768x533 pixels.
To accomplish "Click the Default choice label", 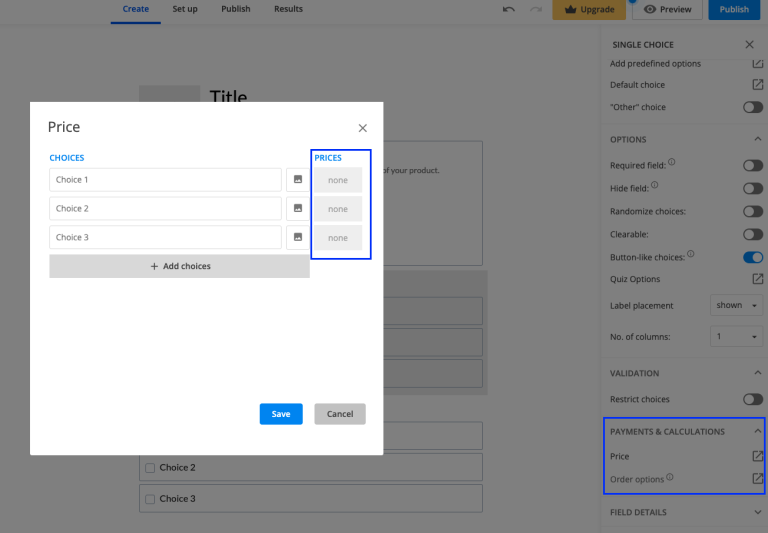I will (637, 85).
